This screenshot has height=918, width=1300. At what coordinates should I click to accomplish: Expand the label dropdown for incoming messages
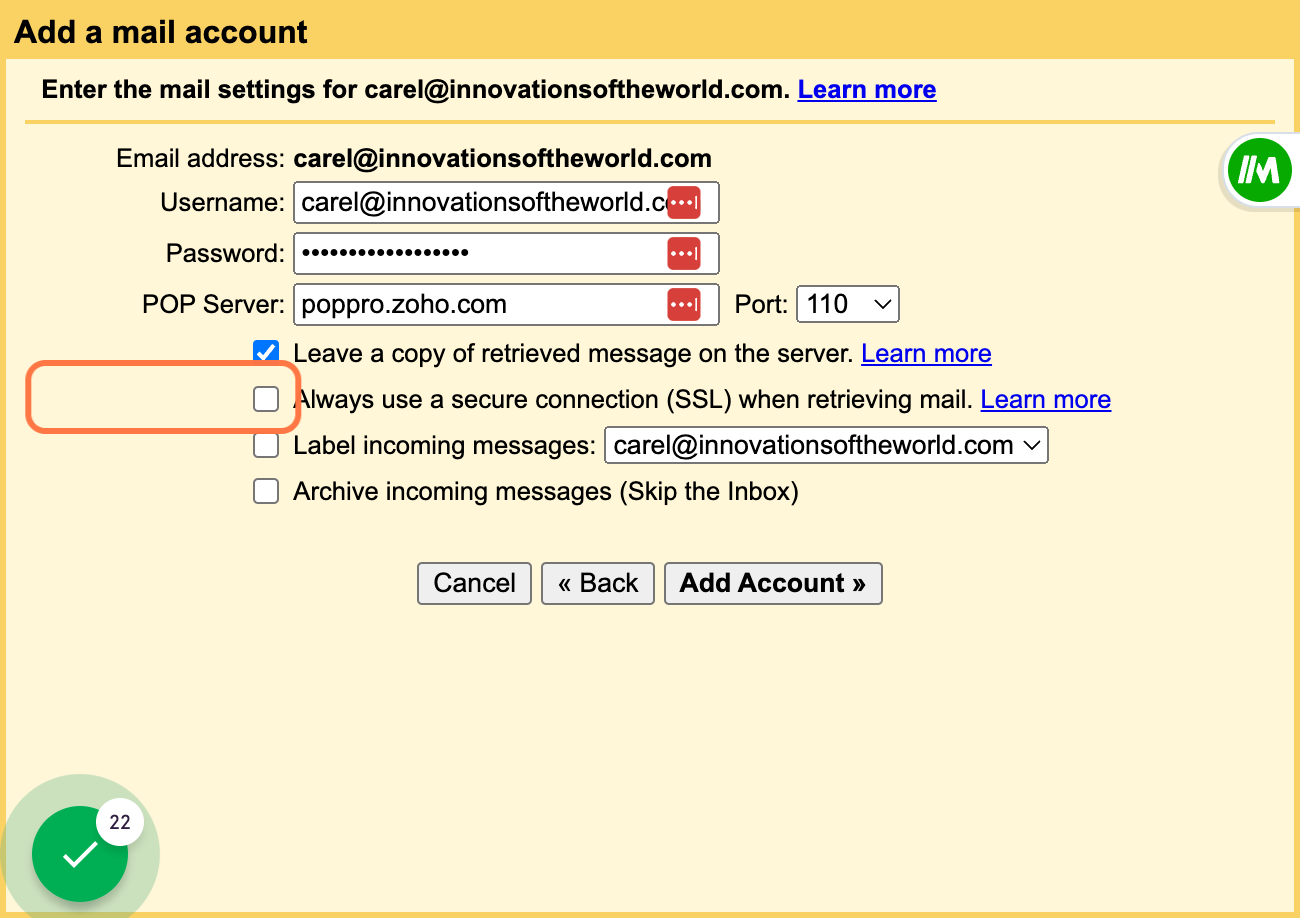click(826, 445)
